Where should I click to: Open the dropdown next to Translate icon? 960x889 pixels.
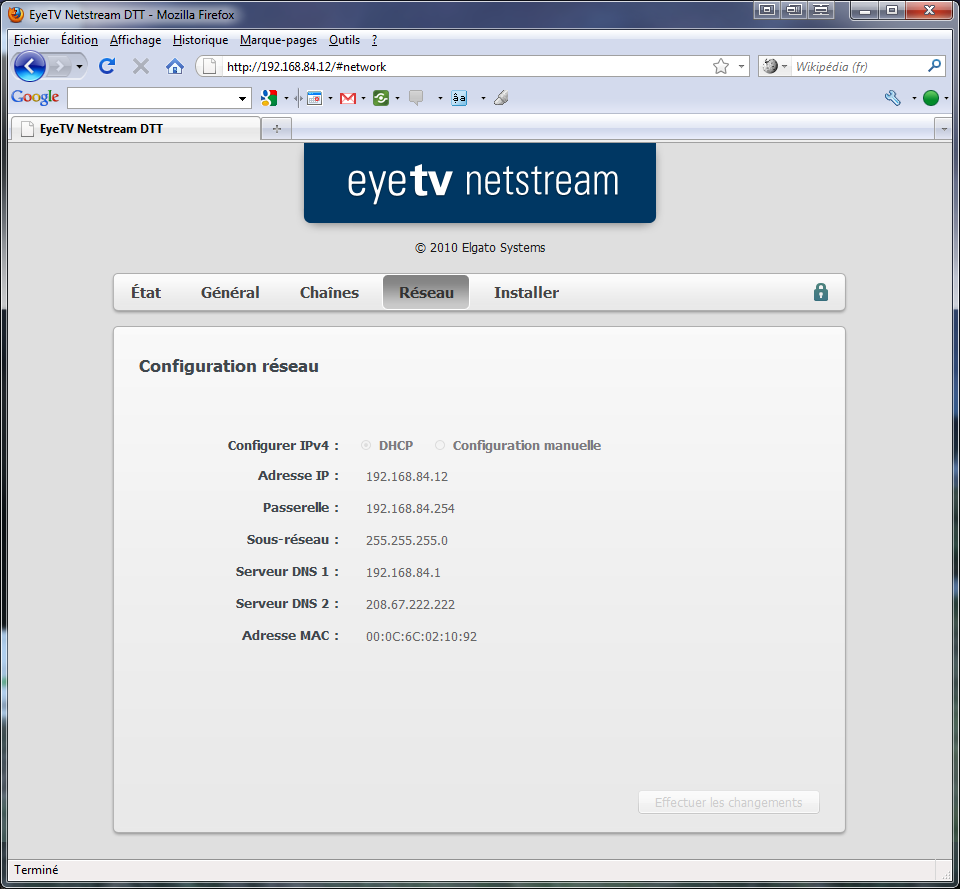tap(483, 98)
